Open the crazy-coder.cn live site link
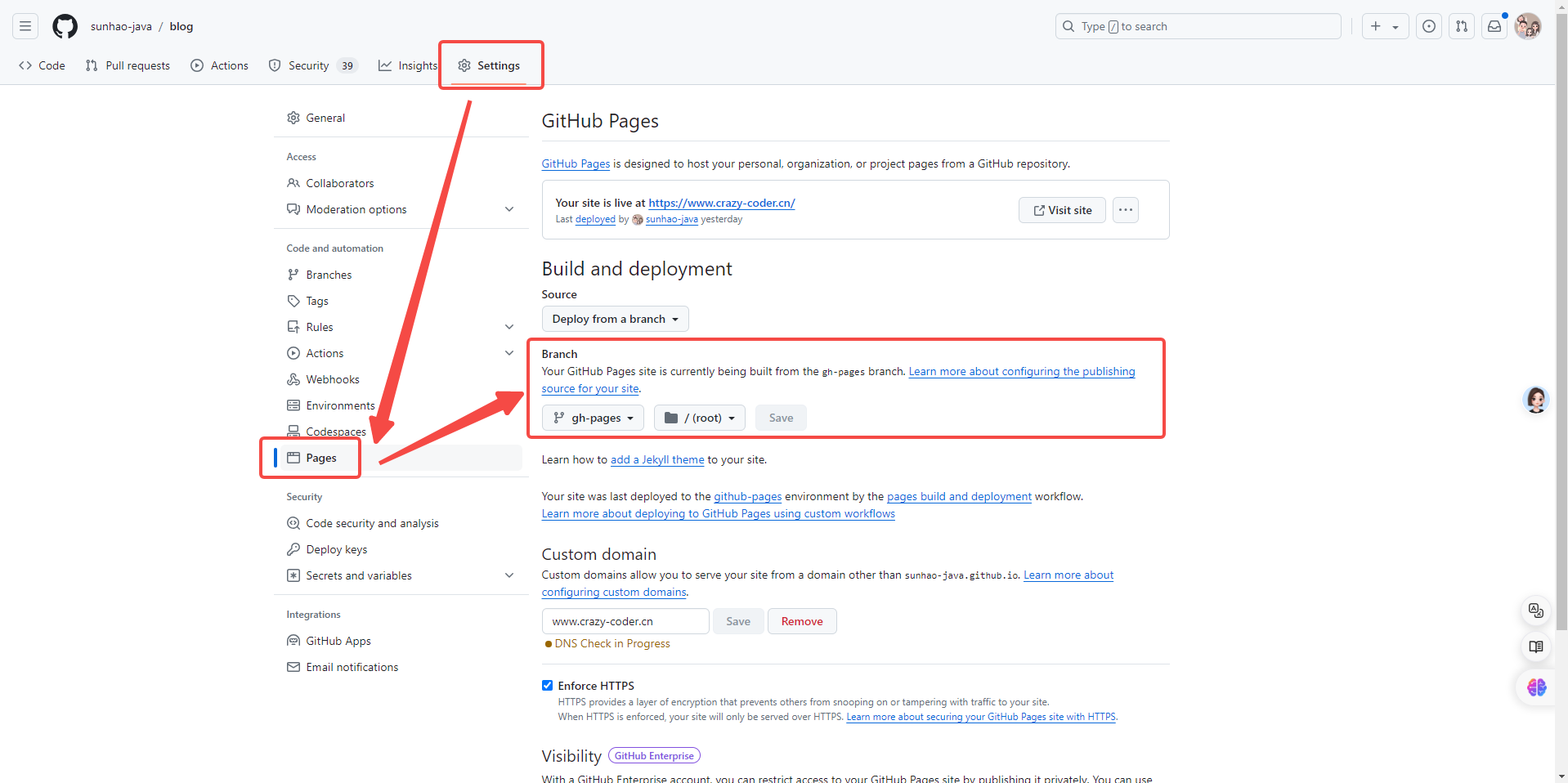 (x=722, y=203)
